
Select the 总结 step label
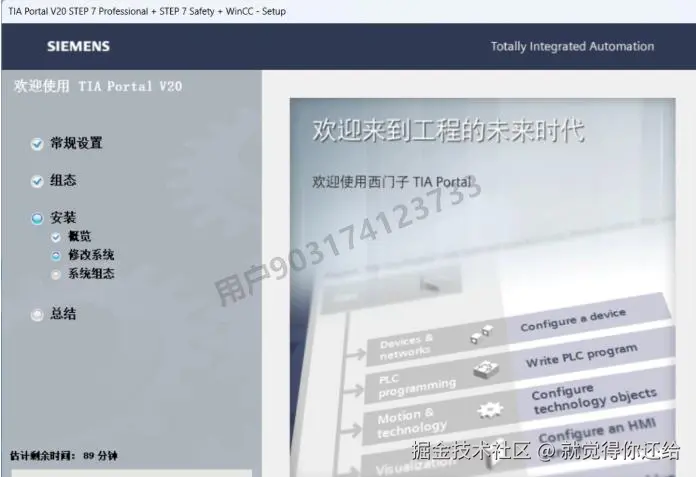click(63, 314)
